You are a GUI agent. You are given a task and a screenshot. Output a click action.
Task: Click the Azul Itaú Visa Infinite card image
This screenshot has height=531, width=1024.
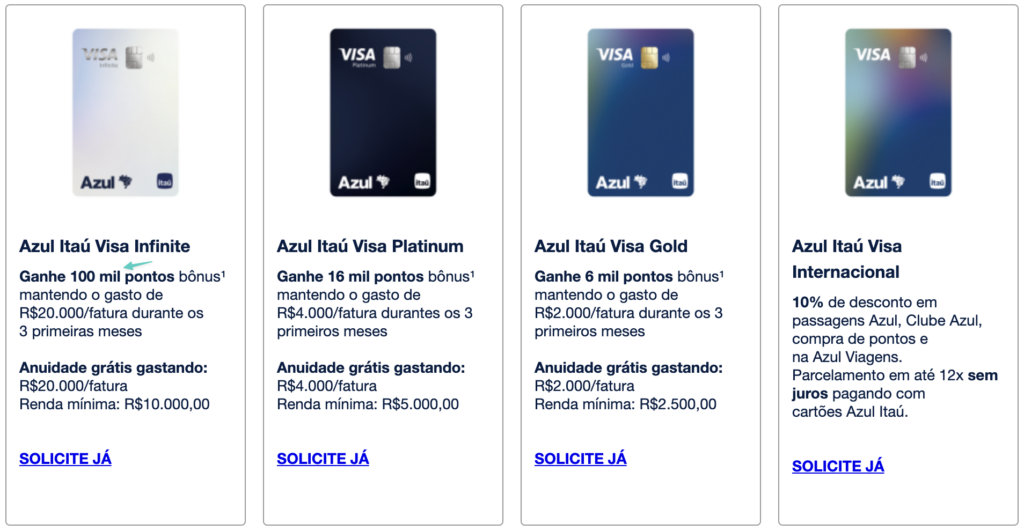click(125, 112)
